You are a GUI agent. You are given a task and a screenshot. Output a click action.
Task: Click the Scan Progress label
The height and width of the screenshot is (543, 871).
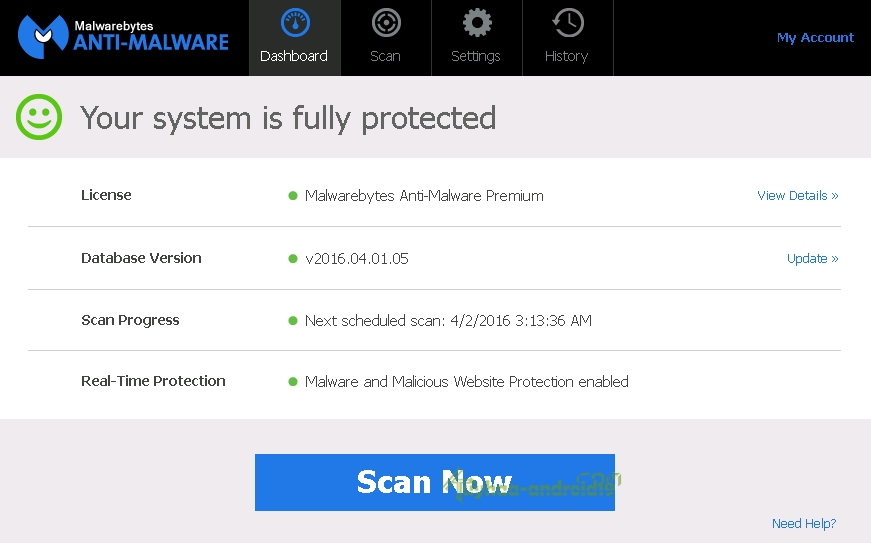(130, 320)
